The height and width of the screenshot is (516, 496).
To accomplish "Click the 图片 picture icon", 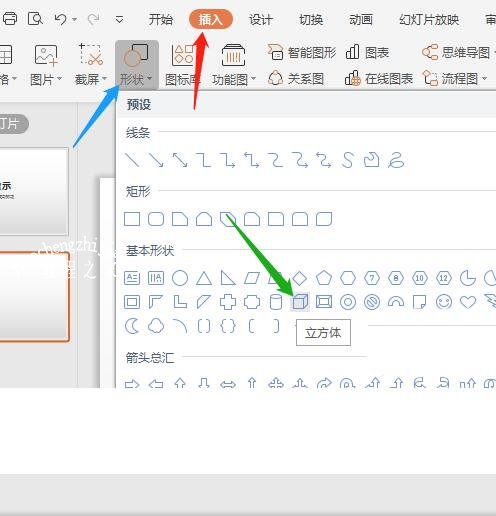I will point(46,54).
